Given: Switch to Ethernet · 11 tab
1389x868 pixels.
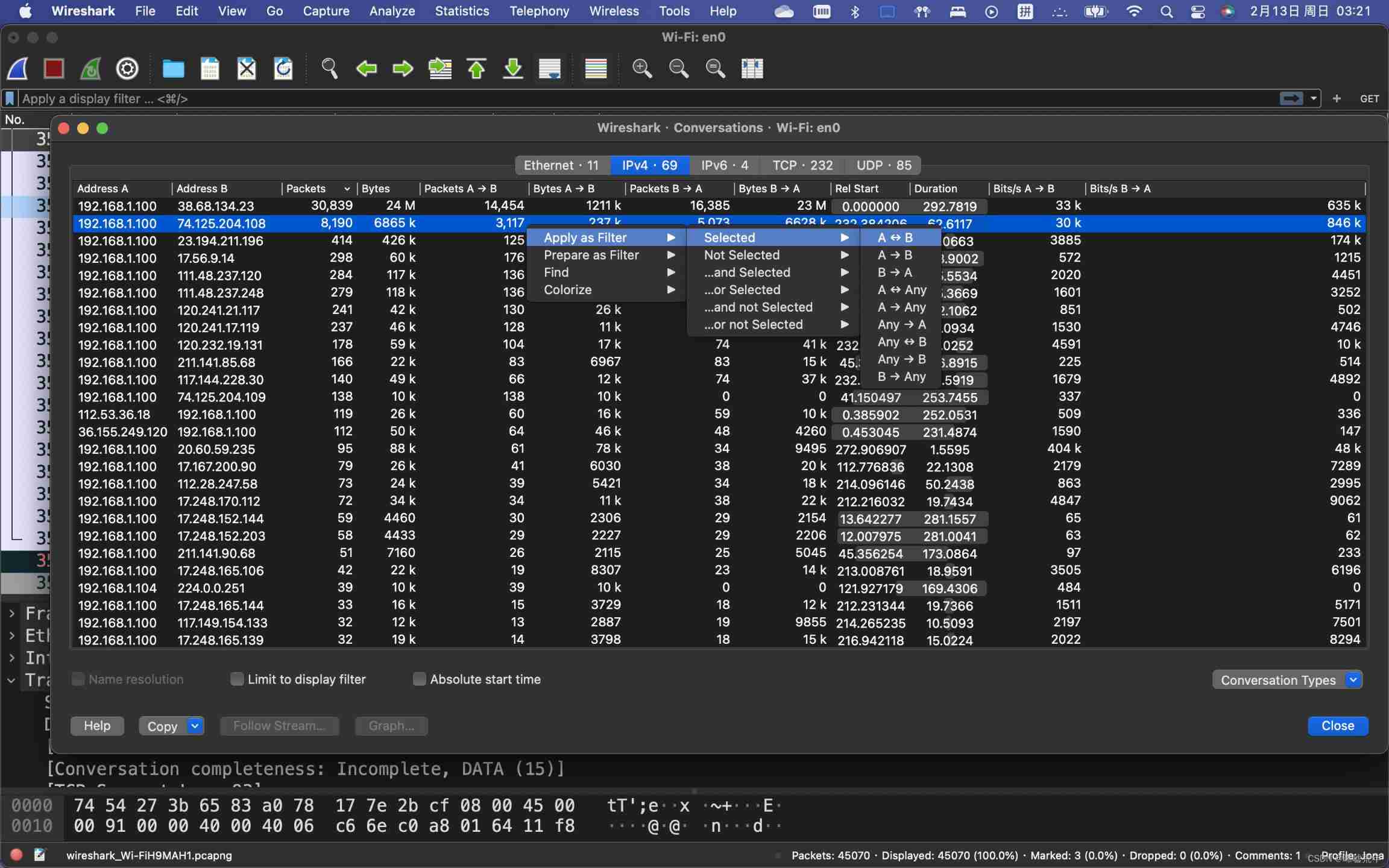Looking at the screenshot, I should coord(561,165).
